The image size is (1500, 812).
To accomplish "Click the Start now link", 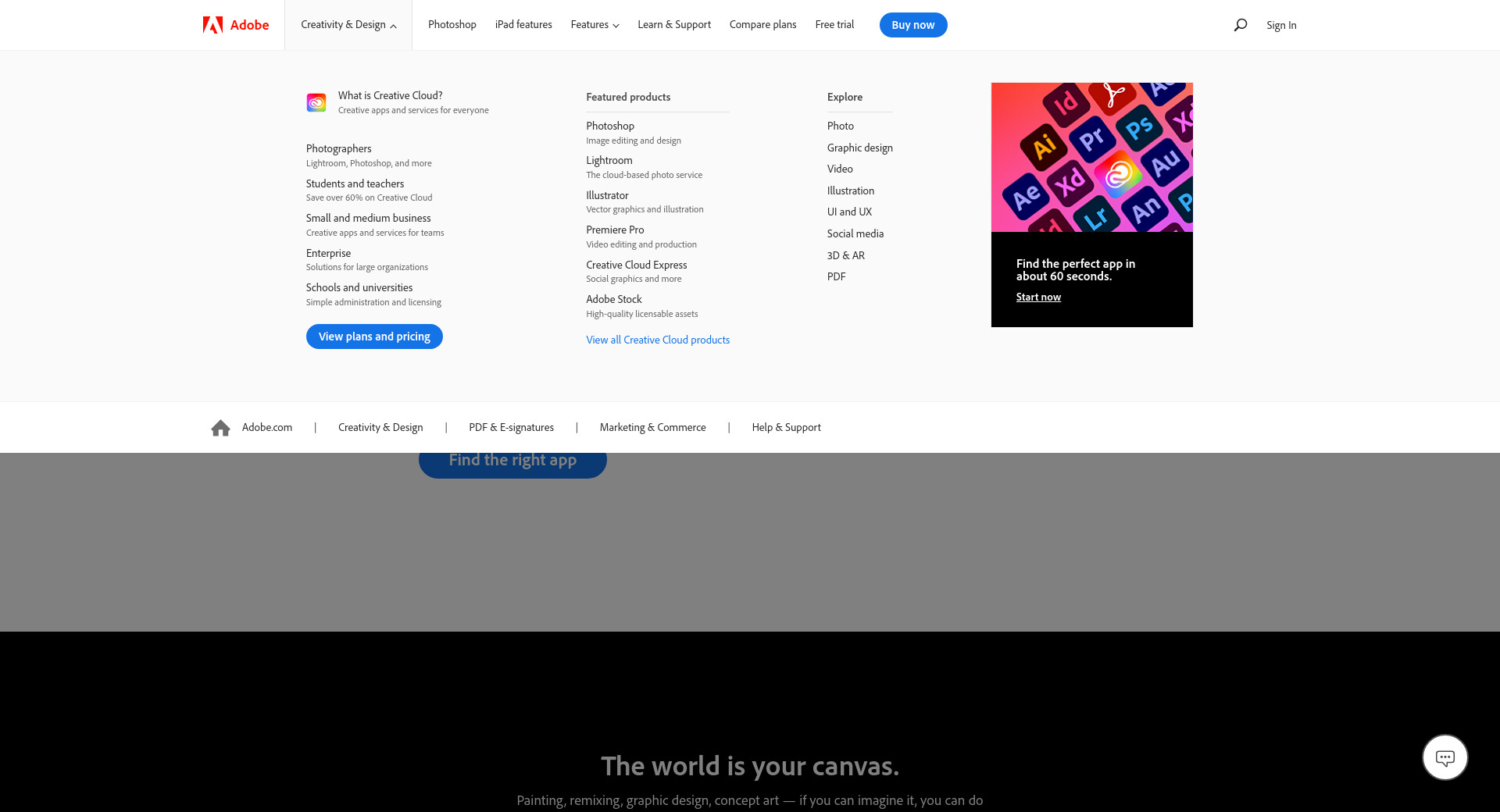I will pyautogui.click(x=1038, y=297).
